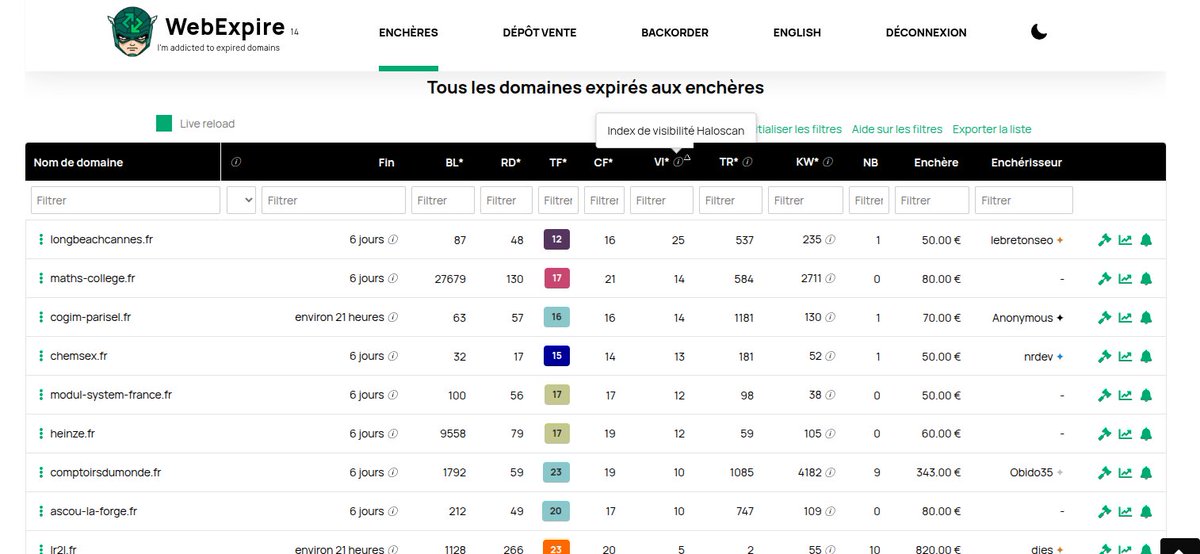The image size is (1200, 554).
Task: Open the longbeachcannes.fr domain link
Action: point(101,240)
